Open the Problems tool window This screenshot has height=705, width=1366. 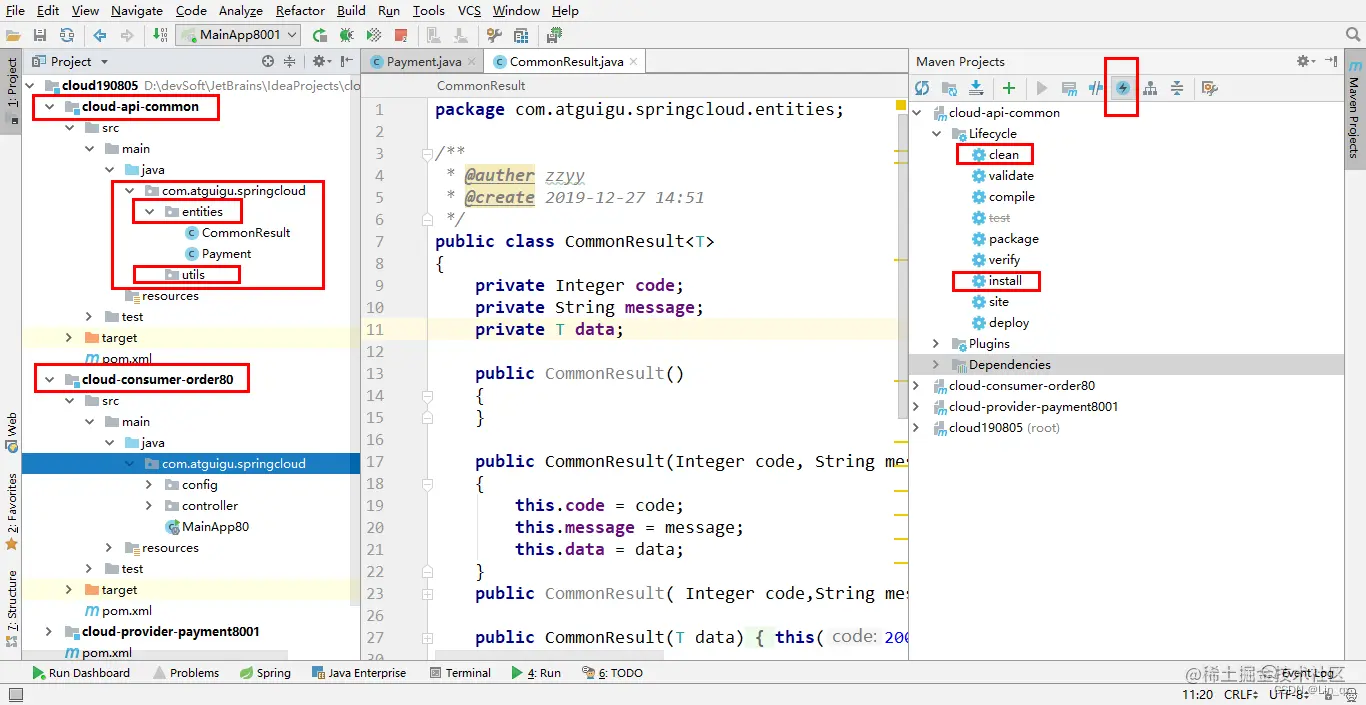click(x=186, y=673)
